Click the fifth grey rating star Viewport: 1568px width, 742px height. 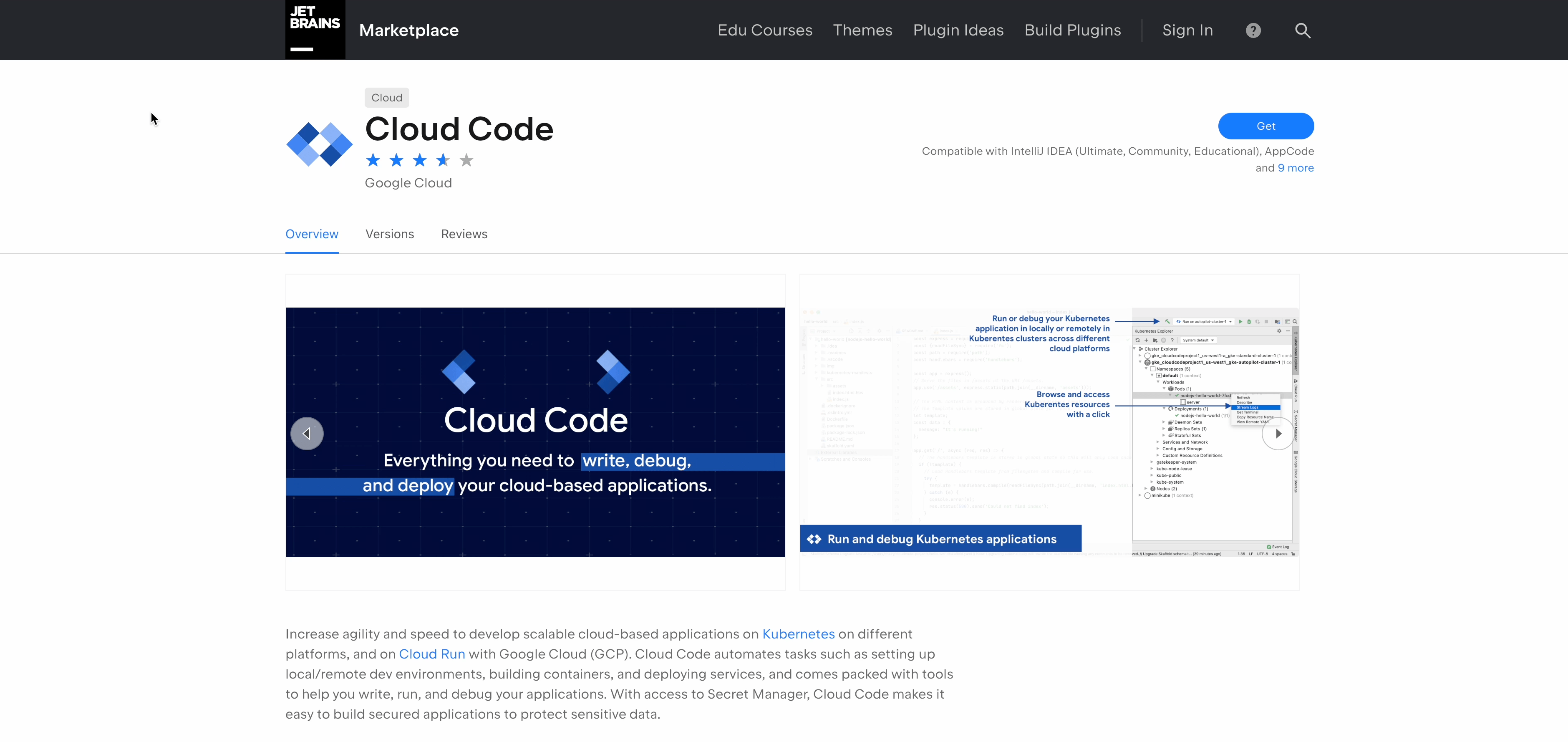(466, 160)
